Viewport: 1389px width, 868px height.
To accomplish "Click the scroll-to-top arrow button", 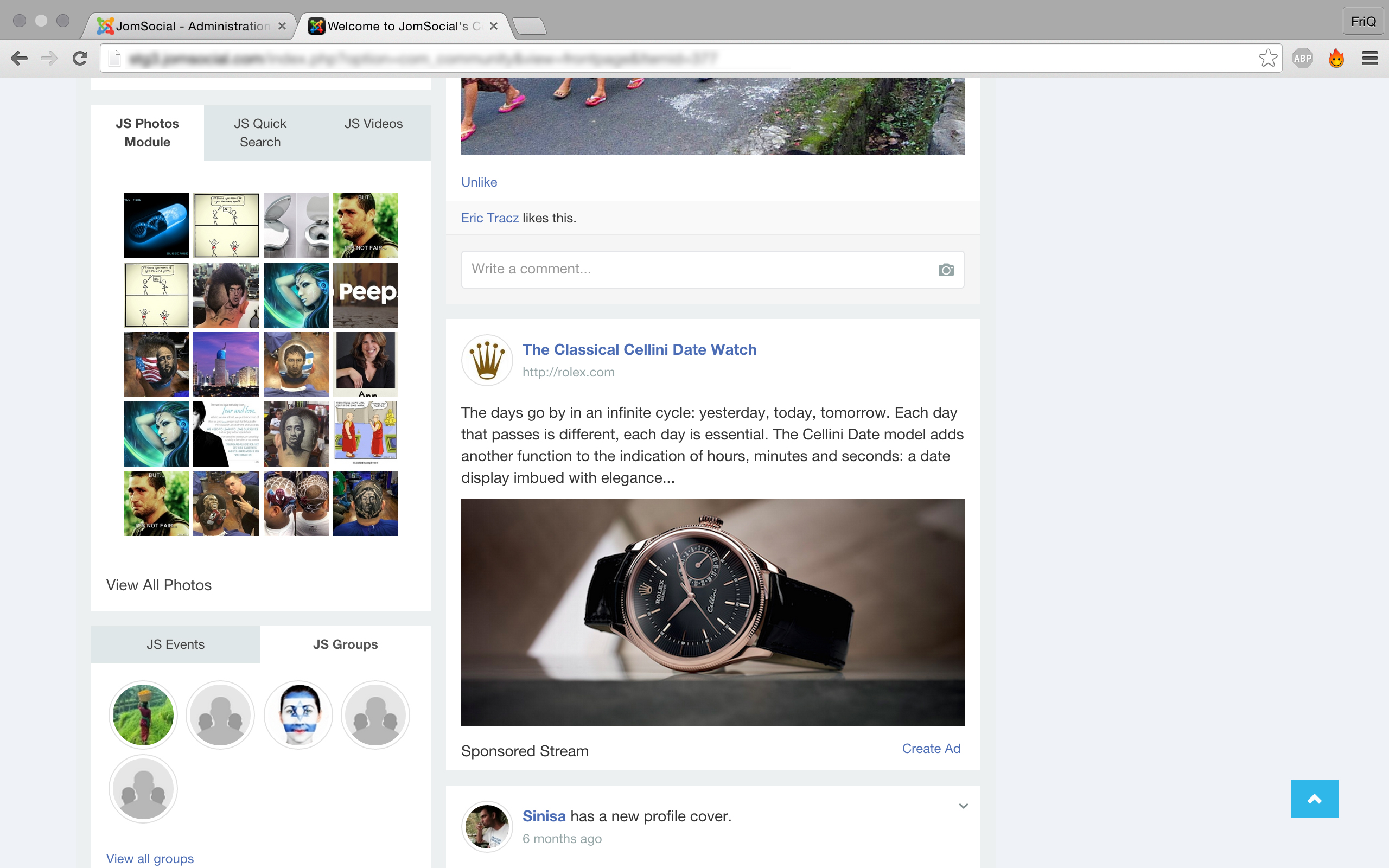I will point(1314,799).
